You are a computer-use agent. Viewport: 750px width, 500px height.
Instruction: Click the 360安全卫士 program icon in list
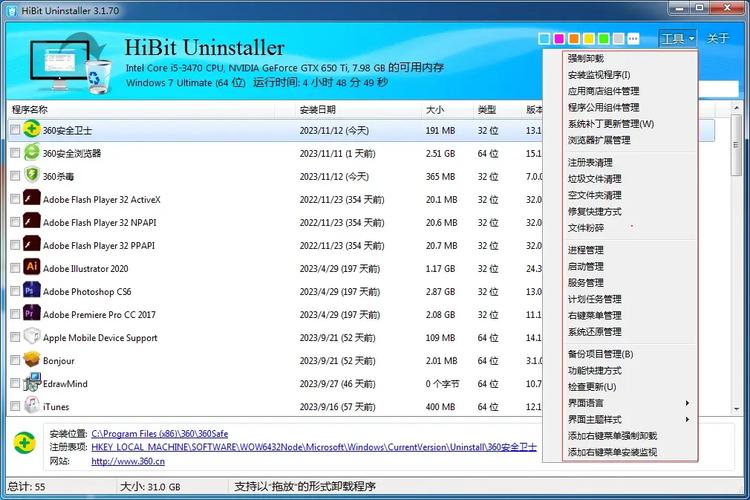(x=32, y=129)
